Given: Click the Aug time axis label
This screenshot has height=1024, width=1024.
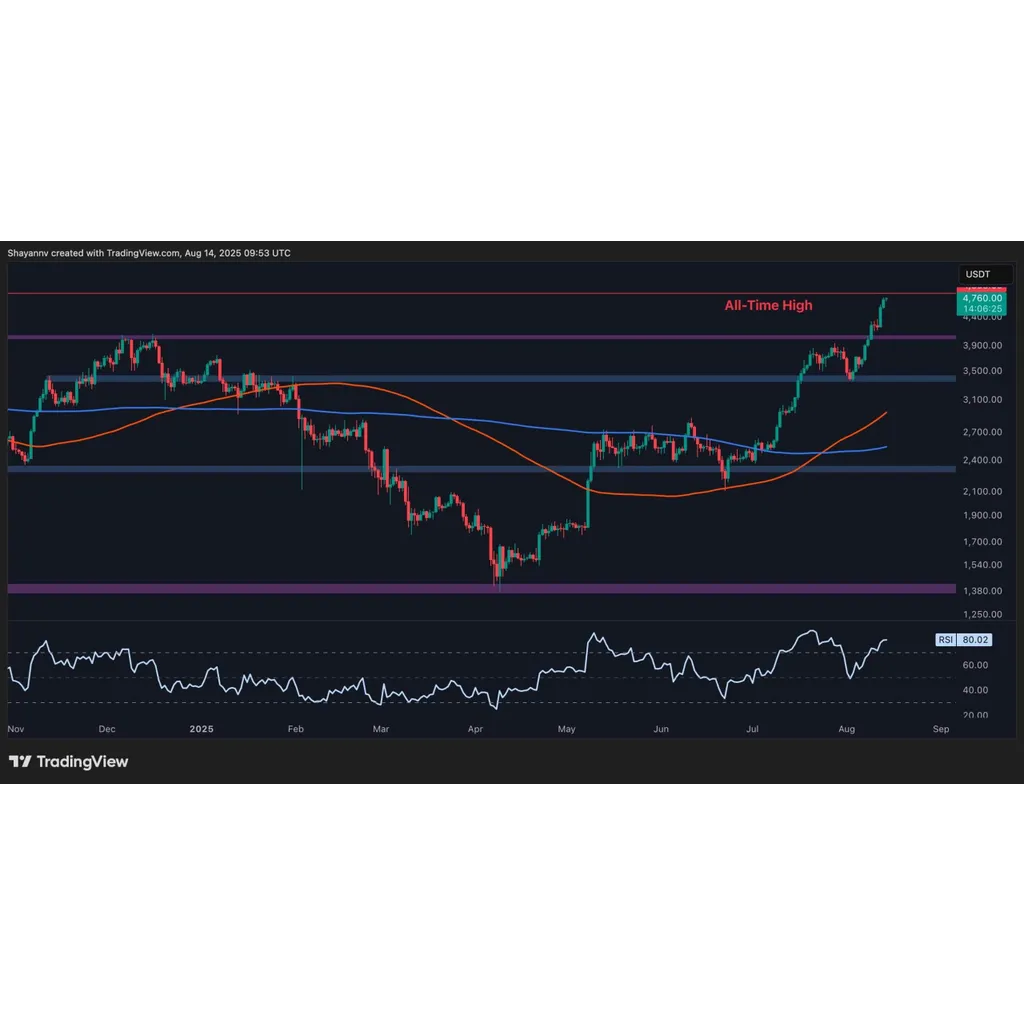Looking at the screenshot, I should coord(846,729).
